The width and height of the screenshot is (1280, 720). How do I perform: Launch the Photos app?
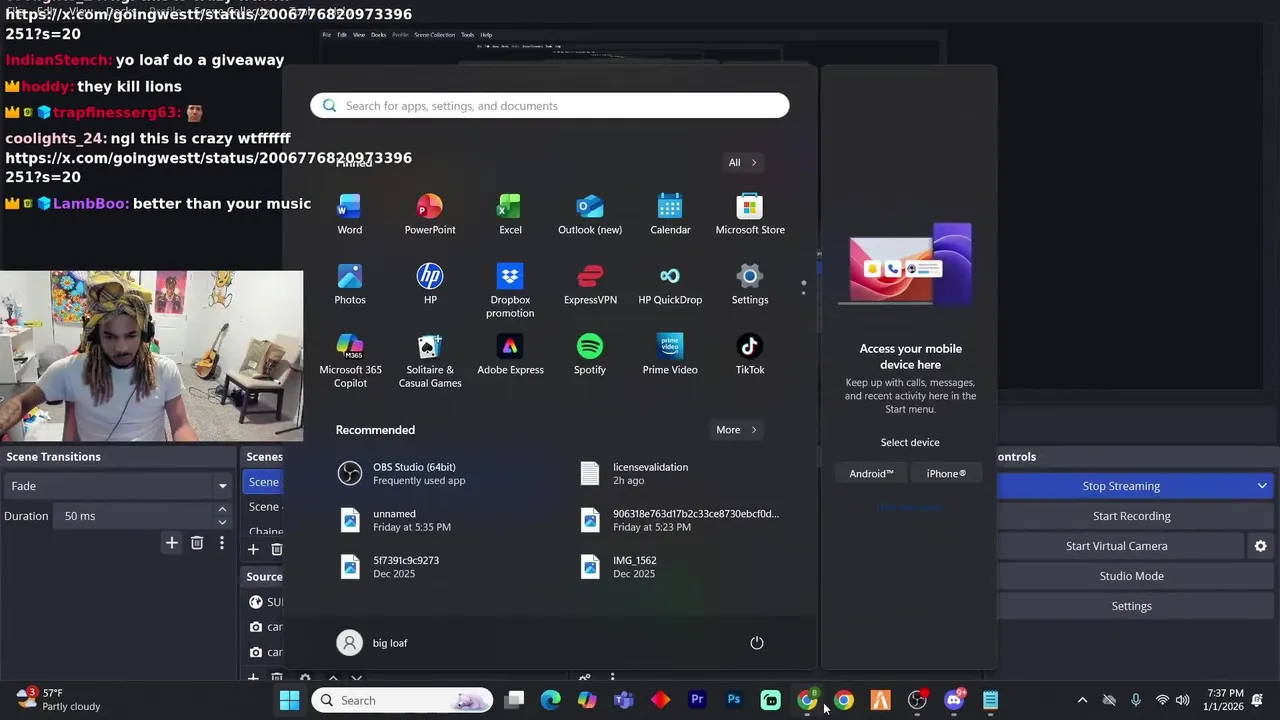[350, 285]
